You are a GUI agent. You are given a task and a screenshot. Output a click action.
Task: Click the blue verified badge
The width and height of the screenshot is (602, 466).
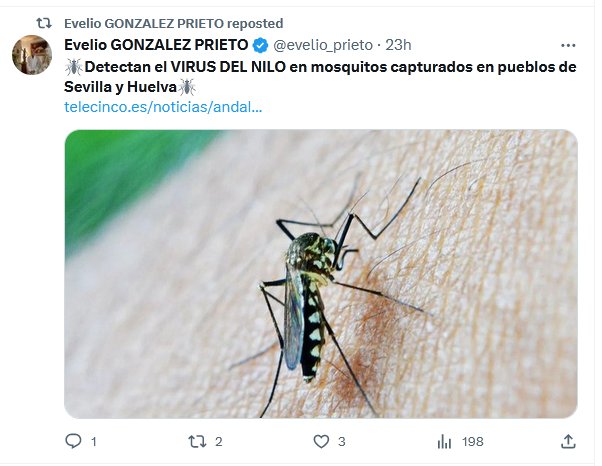(x=260, y=45)
